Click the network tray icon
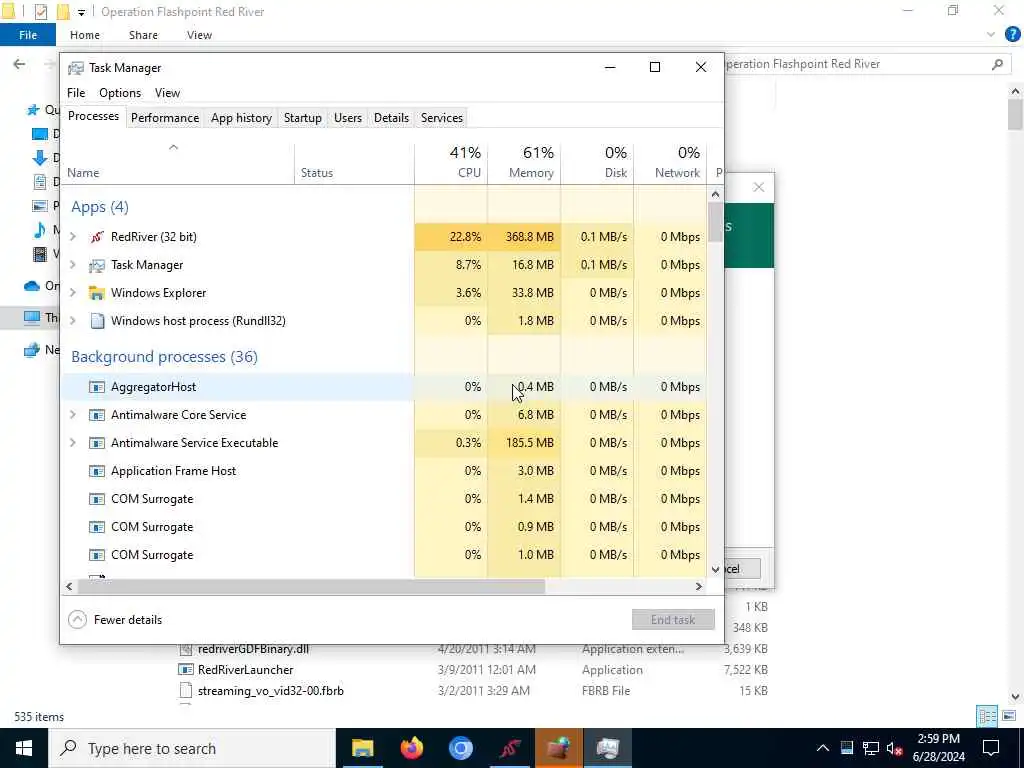 871,748
